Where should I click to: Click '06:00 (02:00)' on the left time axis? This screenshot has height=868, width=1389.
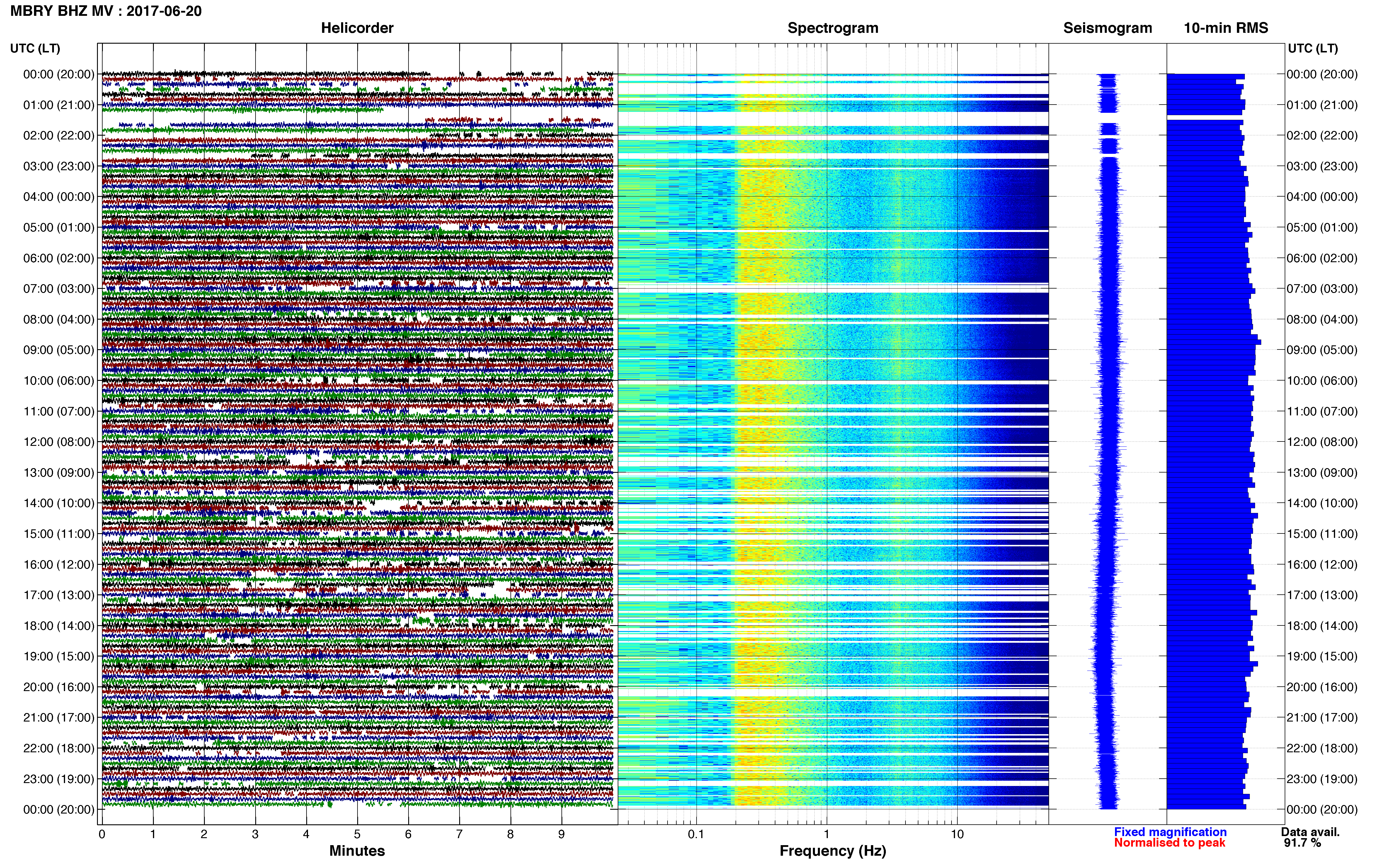[x=59, y=258]
